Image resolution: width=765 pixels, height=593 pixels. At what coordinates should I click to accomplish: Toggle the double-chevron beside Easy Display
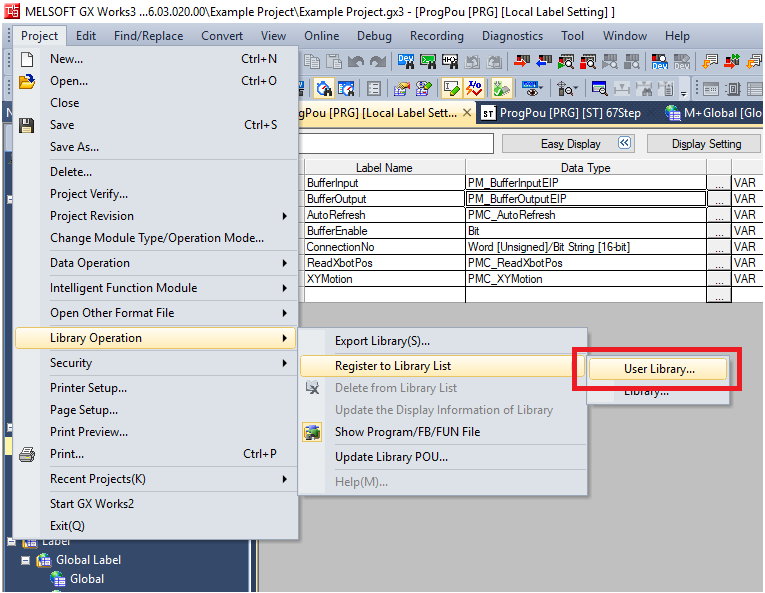click(625, 143)
